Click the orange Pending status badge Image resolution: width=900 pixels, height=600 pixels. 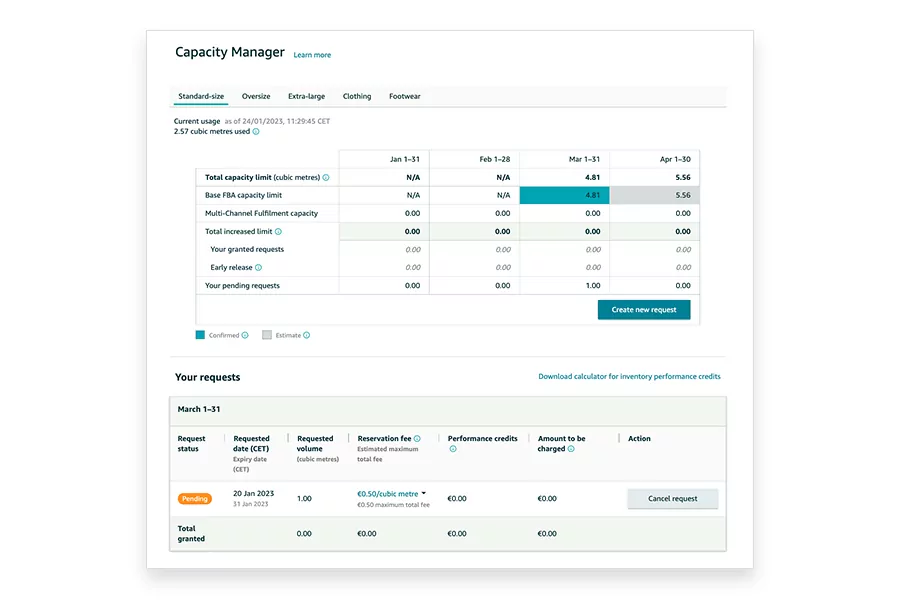tap(195, 498)
